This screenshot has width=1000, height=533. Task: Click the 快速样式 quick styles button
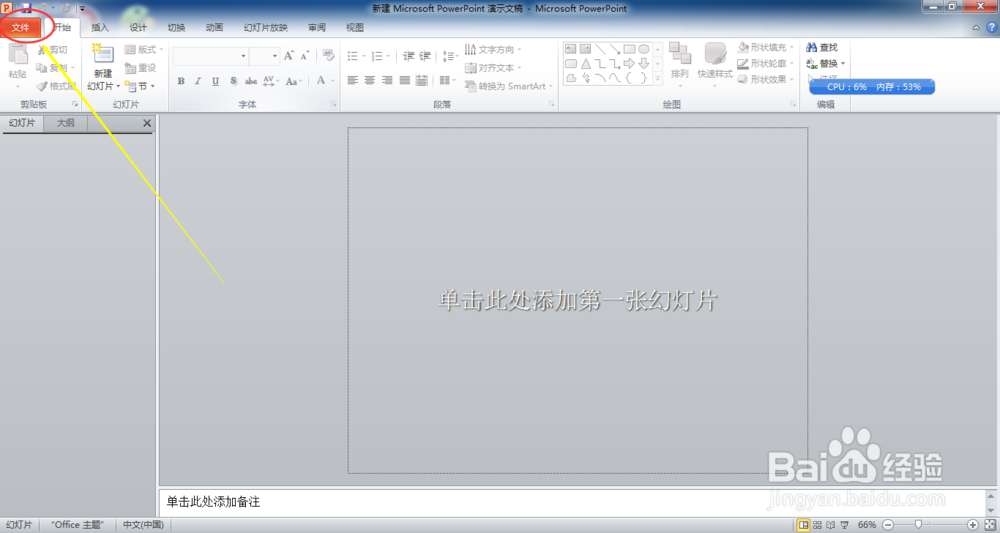715,62
